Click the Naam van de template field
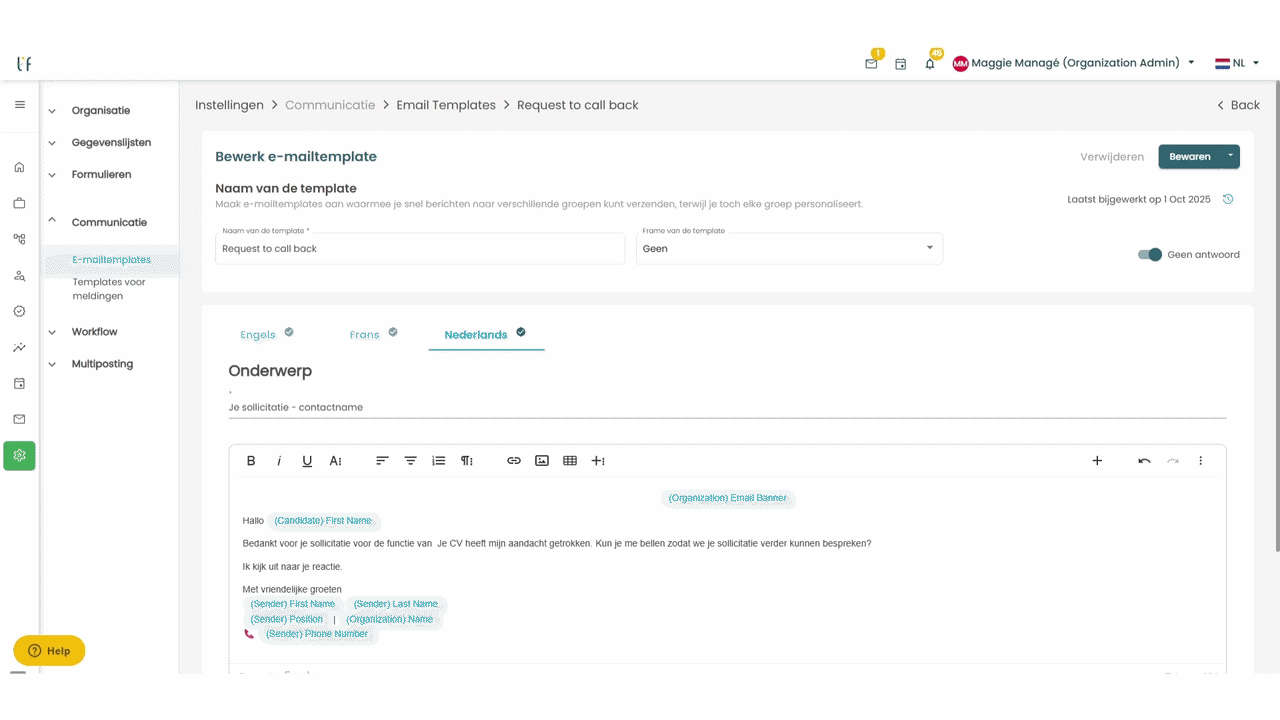Image resolution: width=1280 pixels, height=720 pixels. pos(420,248)
